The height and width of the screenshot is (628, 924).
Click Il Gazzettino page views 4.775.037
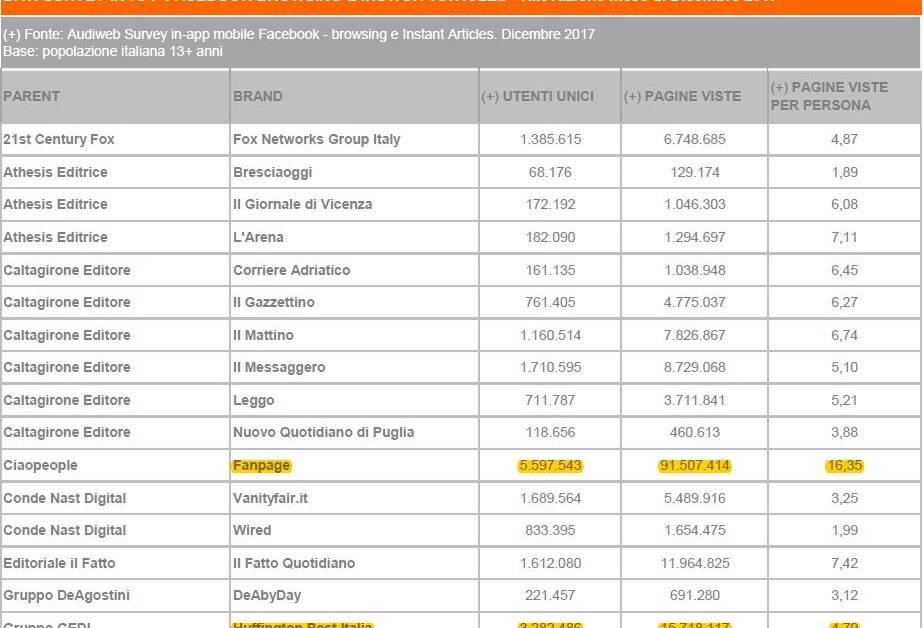coord(695,302)
